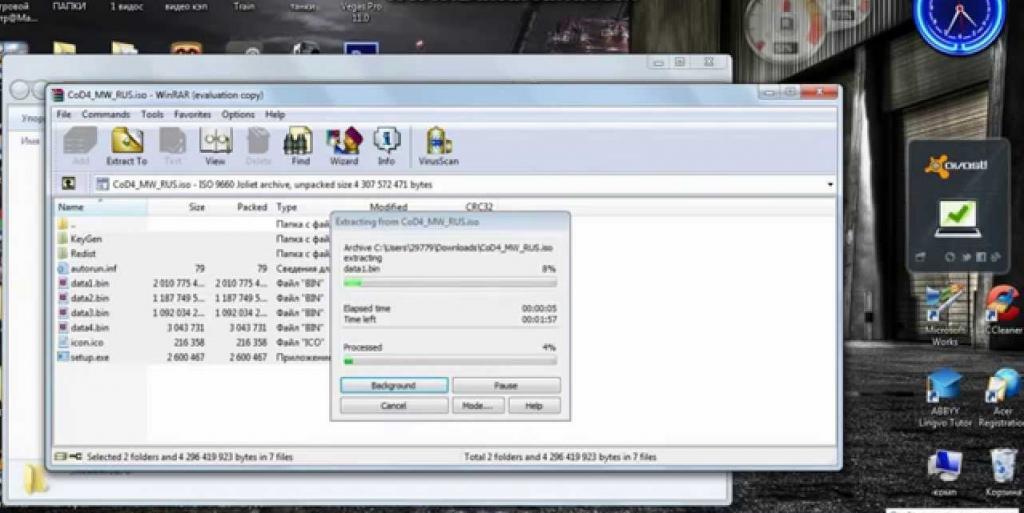
Task: Click the data1.bin file icon
Action: point(63,283)
